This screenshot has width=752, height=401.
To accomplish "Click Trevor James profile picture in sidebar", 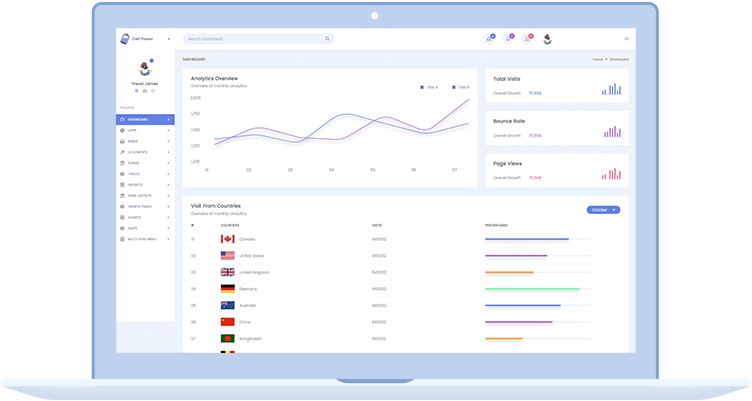I will (x=145, y=69).
